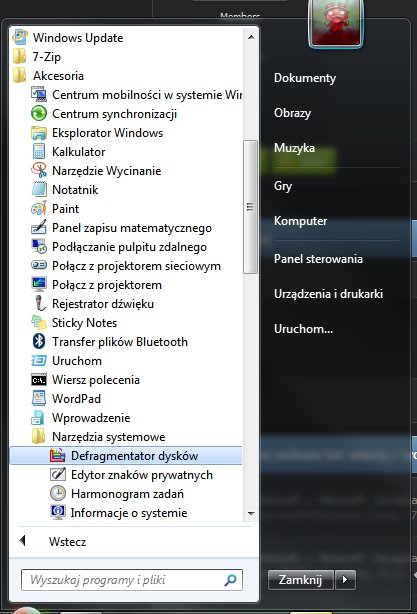The image size is (417, 614).
Task: Open Transfer plików Bluetooth icon
Action: (39, 341)
